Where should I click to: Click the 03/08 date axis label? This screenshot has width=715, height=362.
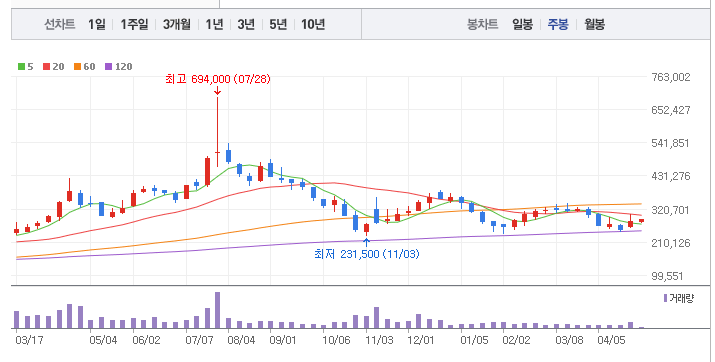(569, 340)
